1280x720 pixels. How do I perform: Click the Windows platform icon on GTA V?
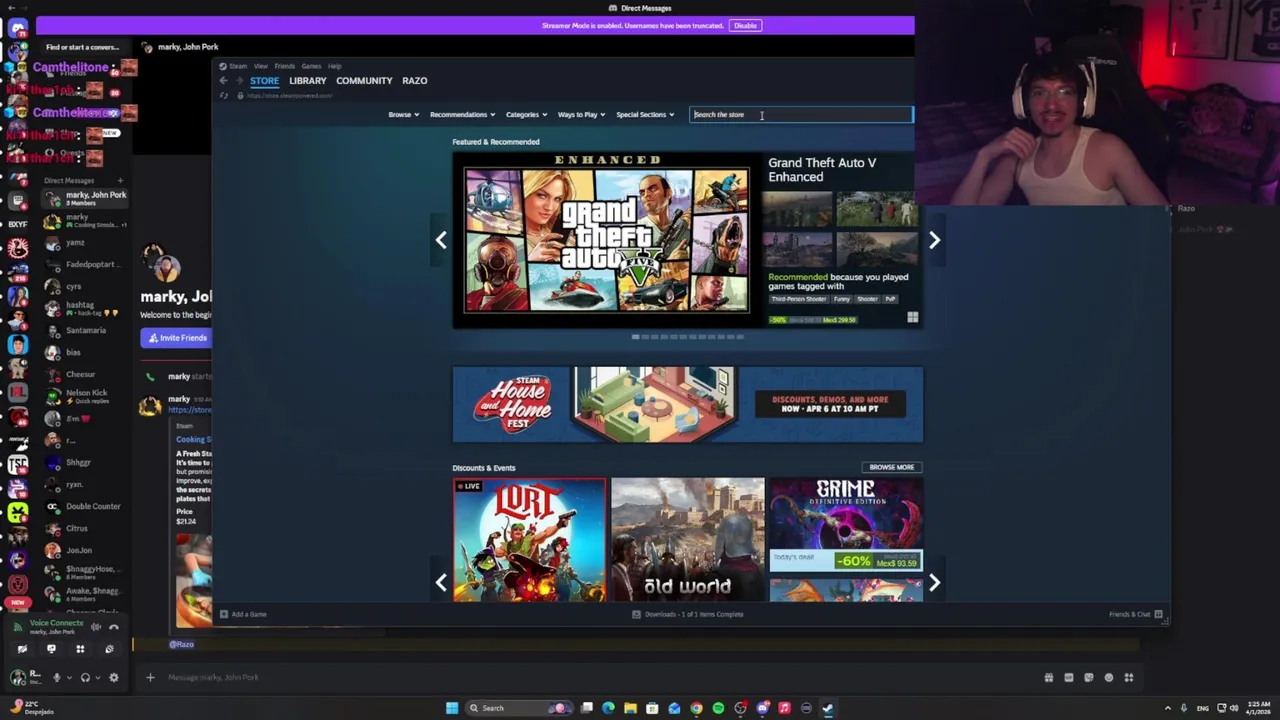click(x=912, y=318)
